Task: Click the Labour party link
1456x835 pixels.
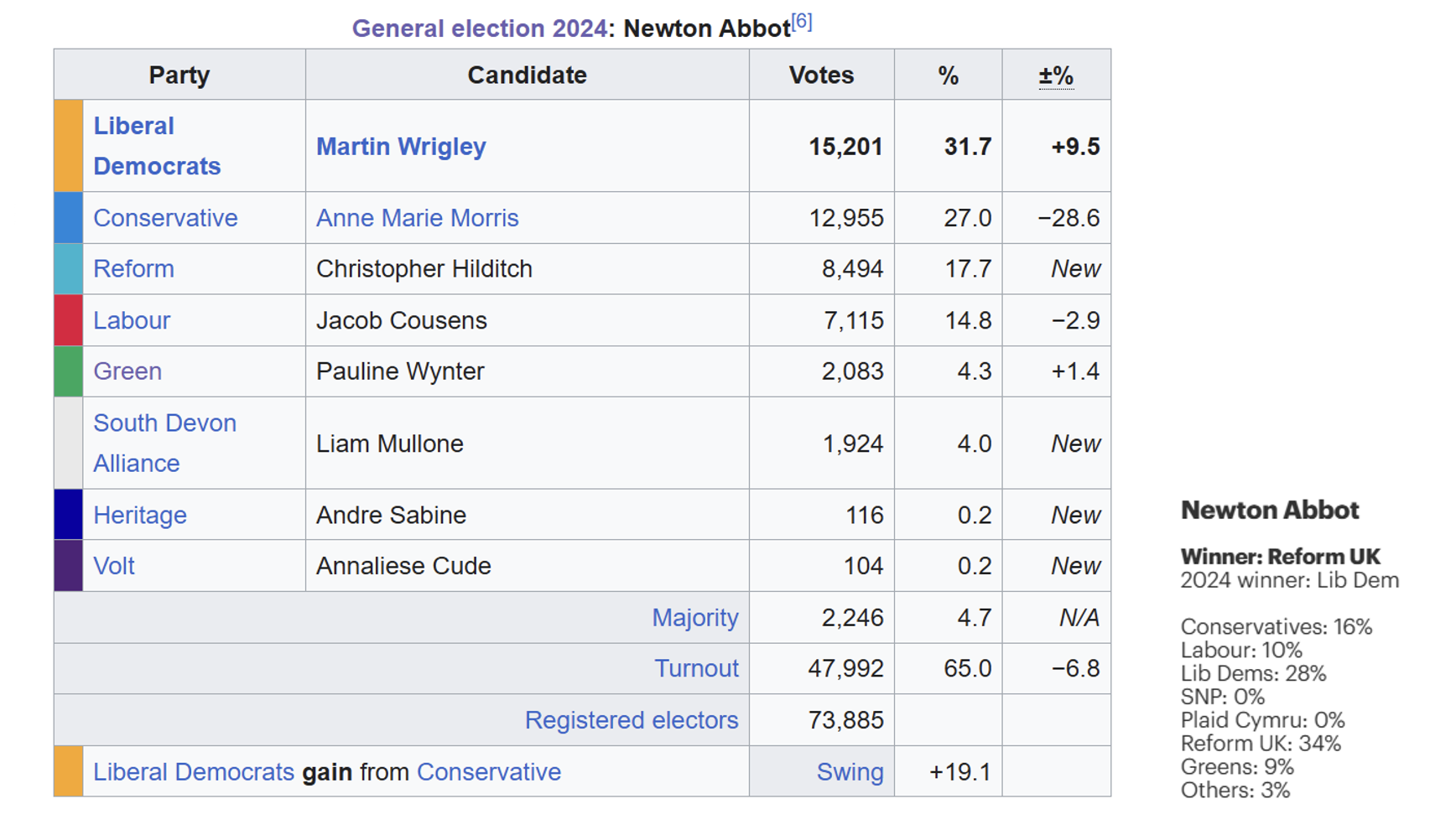Action: point(131,320)
